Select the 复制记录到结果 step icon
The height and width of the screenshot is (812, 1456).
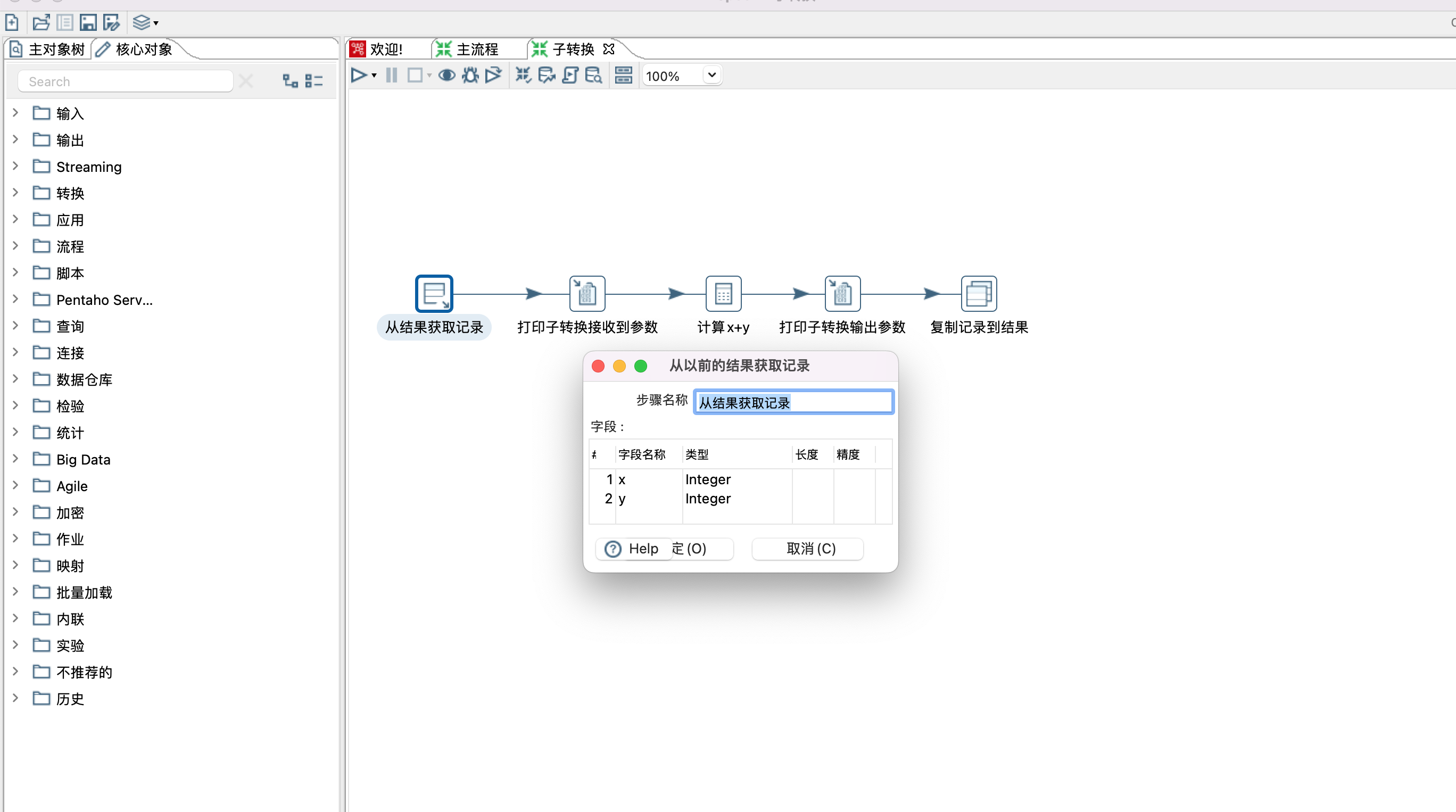point(979,293)
